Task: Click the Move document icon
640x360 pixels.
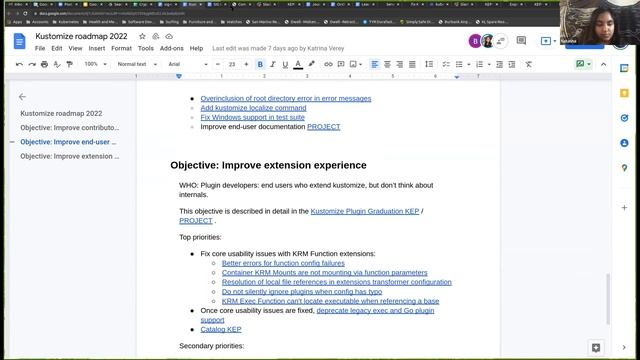Action: tap(156, 36)
